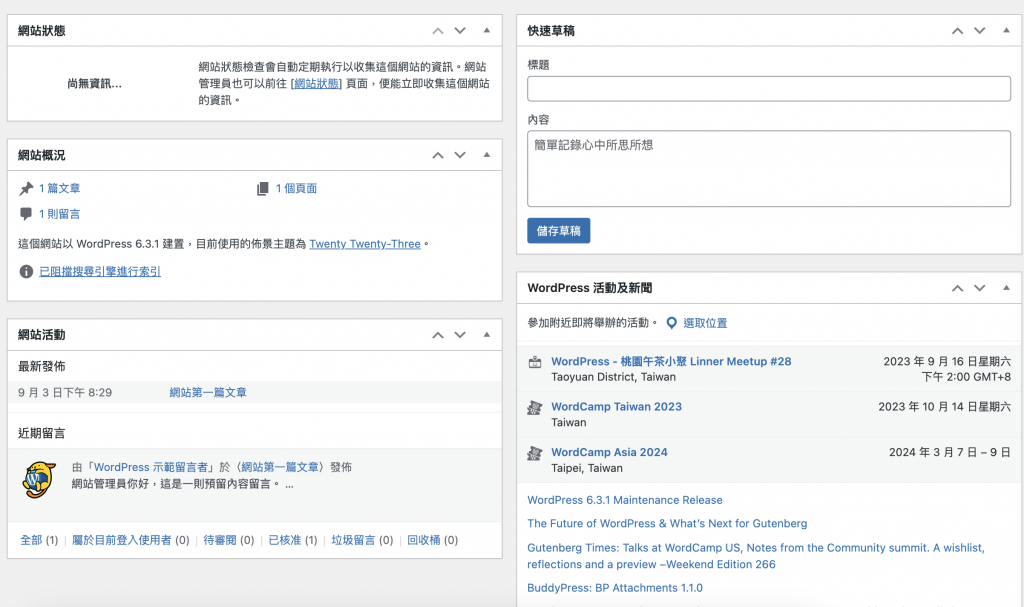Open the Twenty Twenty-Three theme link
The height and width of the screenshot is (607, 1024).
click(365, 244)
